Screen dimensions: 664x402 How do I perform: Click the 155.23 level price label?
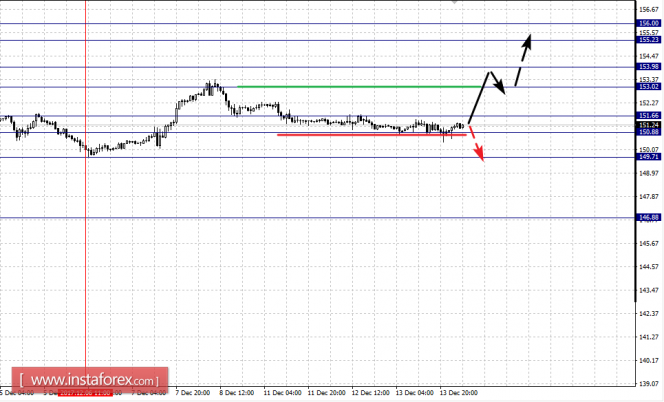pos(649,40)
